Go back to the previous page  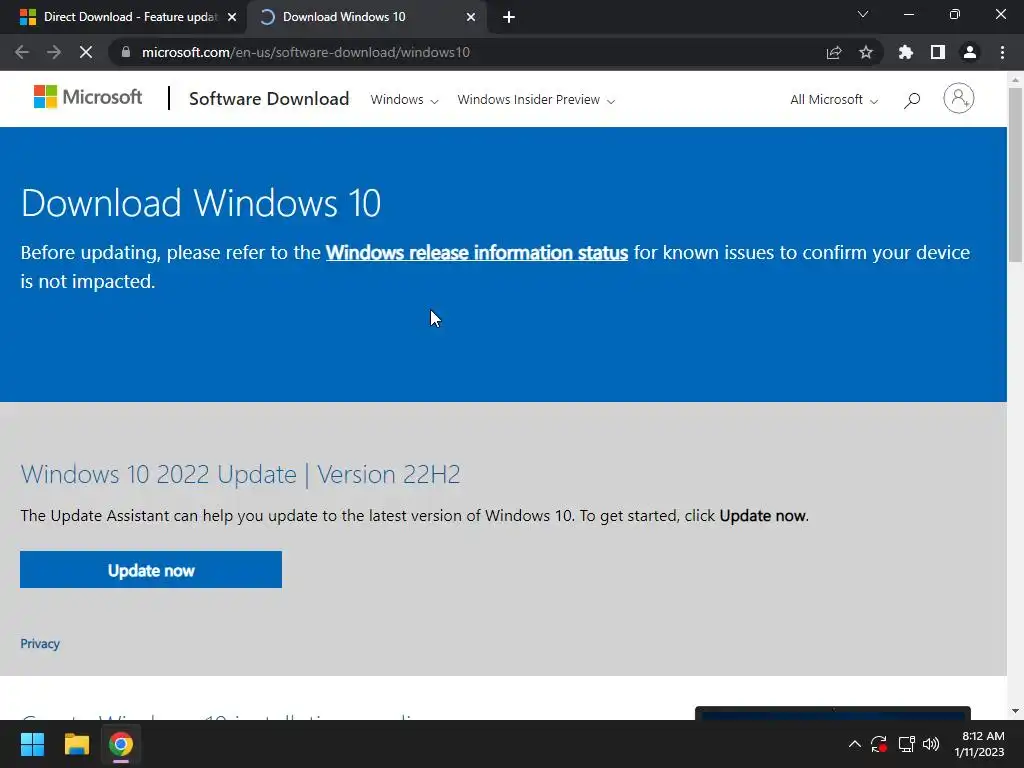tap(22, 52)
